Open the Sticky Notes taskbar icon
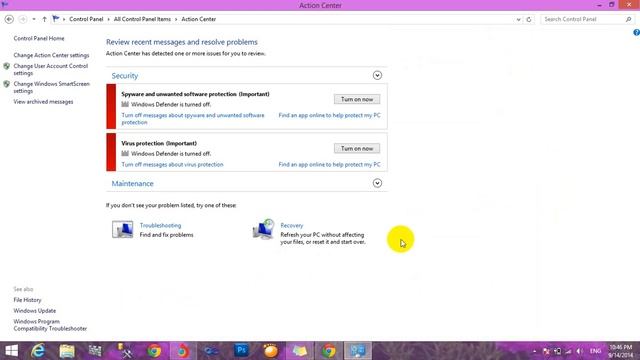This screenshot has height=360, width=640. tap(299, 351)
